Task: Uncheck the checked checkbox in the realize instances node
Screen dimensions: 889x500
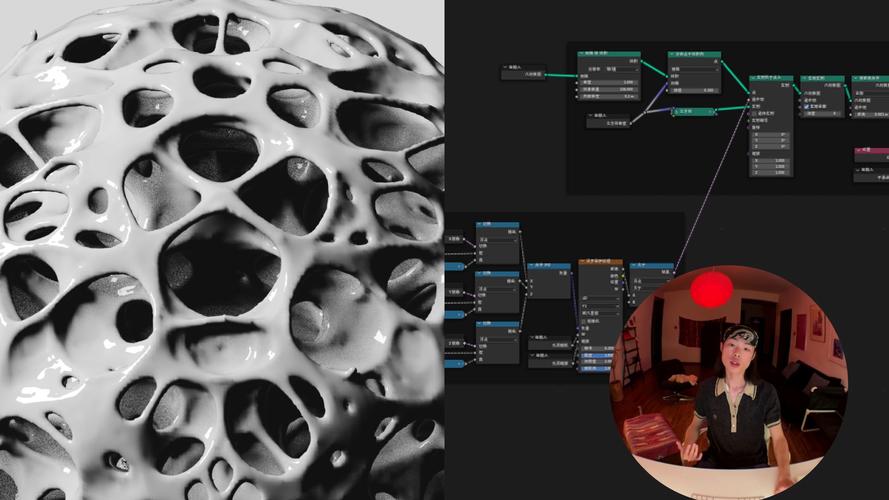Action: (x=807, y=106)
